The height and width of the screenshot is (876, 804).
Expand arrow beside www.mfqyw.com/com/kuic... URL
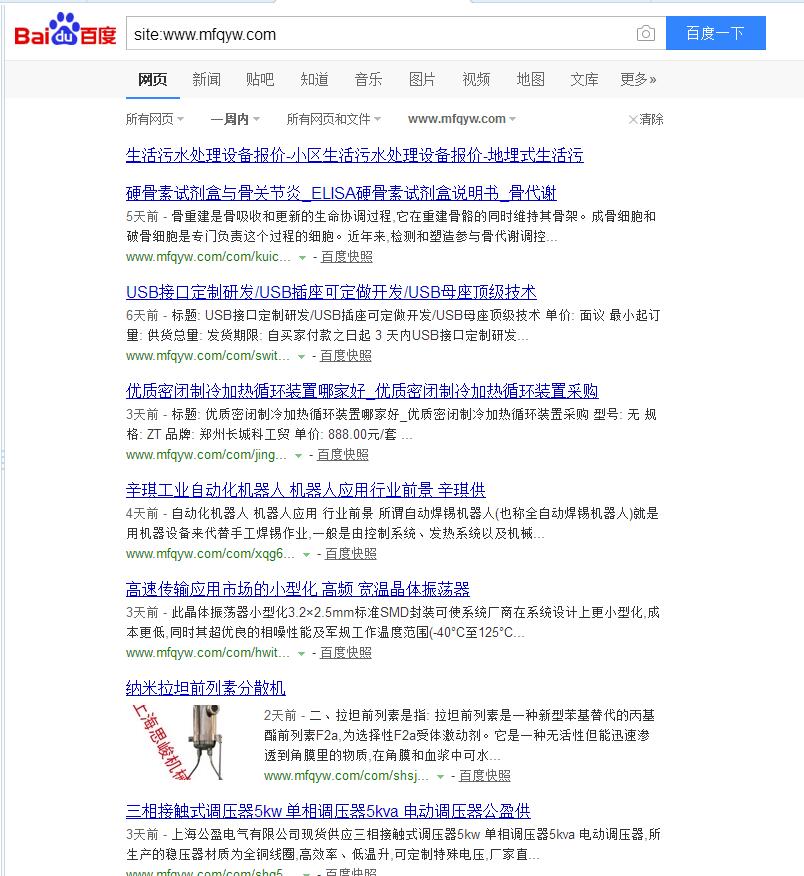tap(302, 258)
